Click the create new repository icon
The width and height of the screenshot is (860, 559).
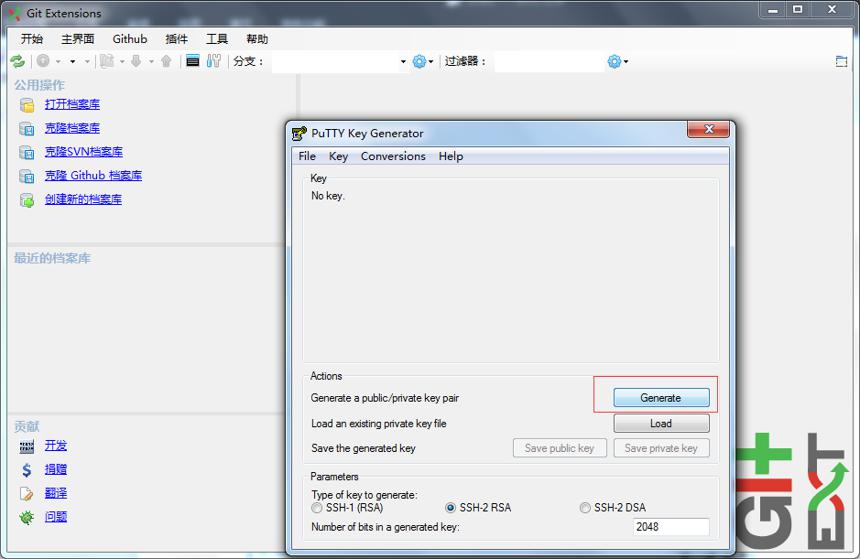point(27,200)
